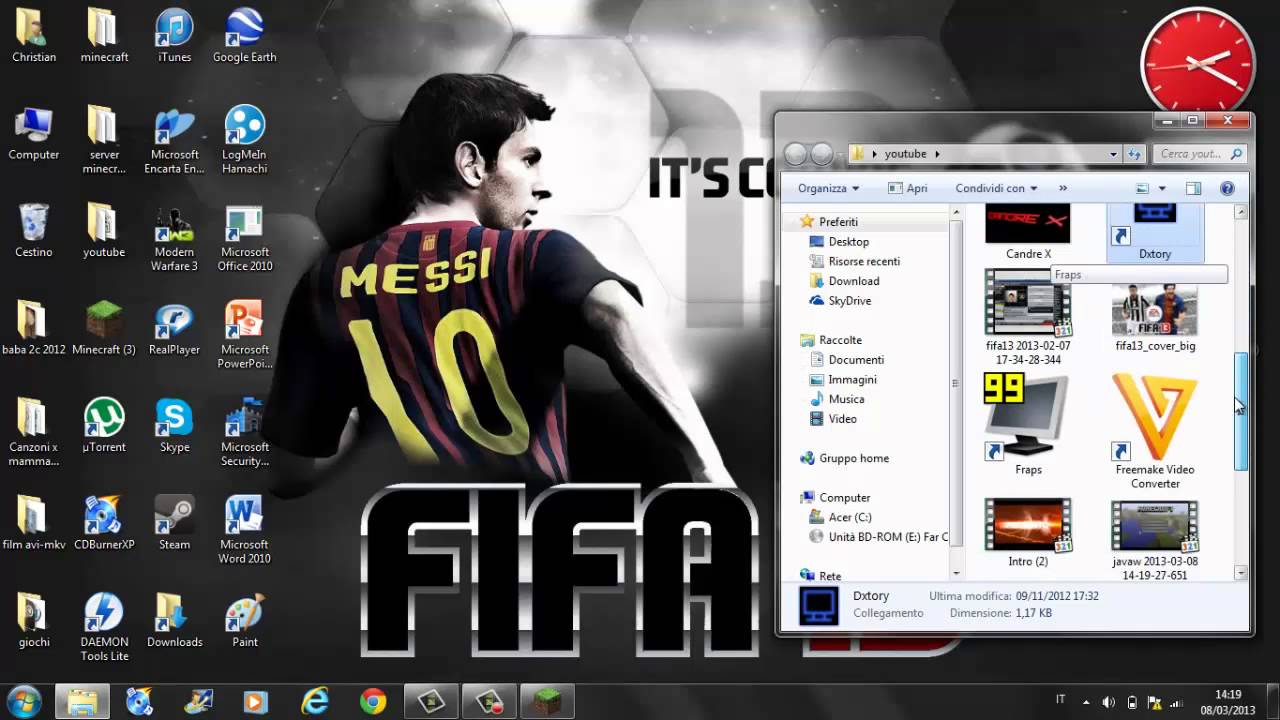Click the Help question-mark icon in Explorer

(1227, 188)
